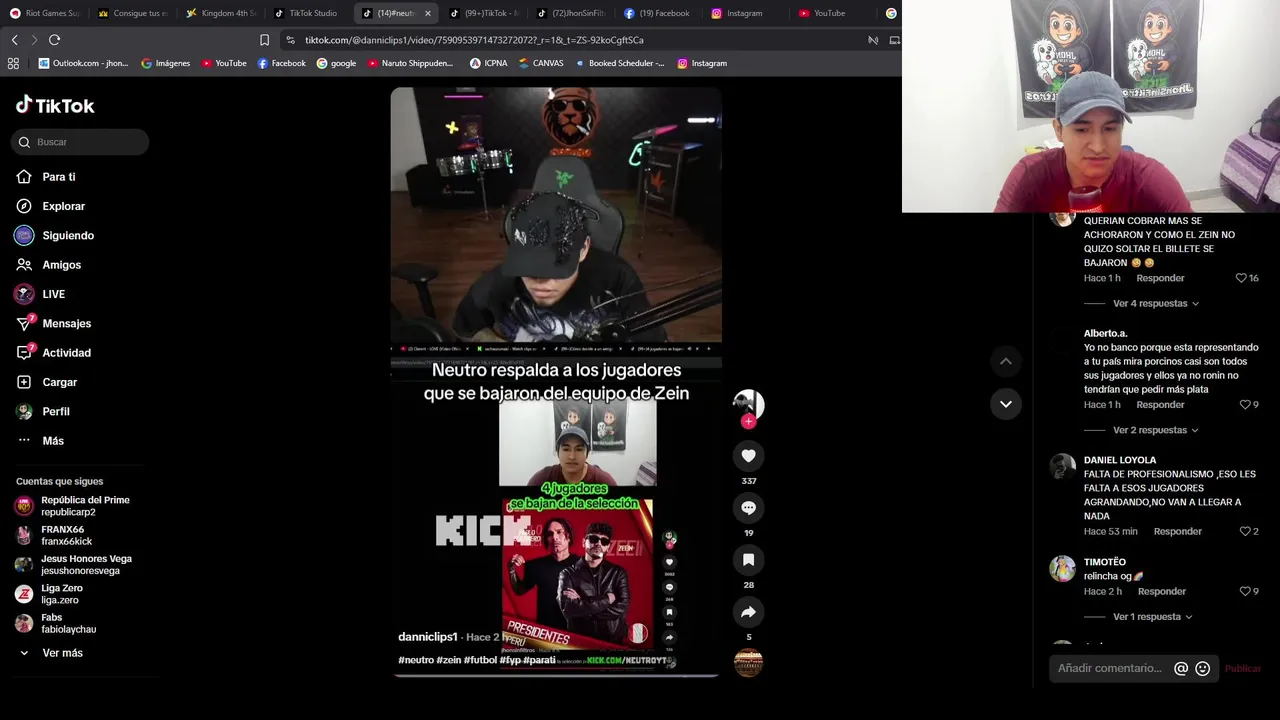The height and width of the screenshot is (720, 1280).
Task: Save the video with bookmark icon
Action: coord(748,560)
